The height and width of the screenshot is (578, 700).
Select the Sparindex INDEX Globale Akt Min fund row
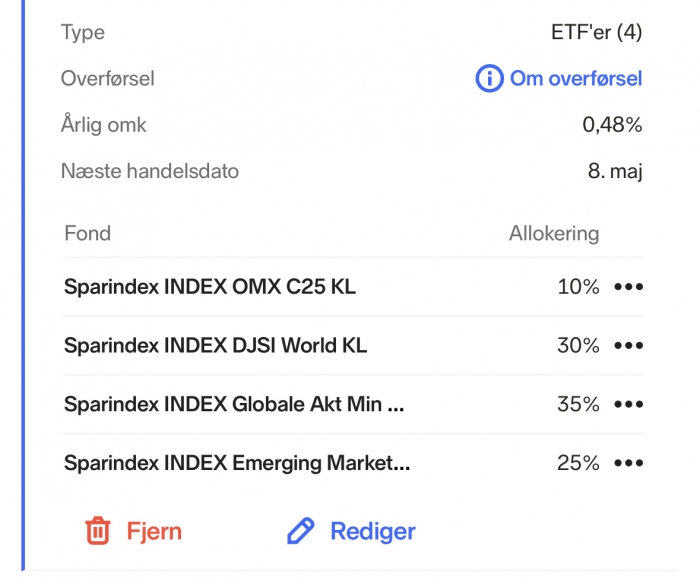pyautogui.click(x=352, y=404)
